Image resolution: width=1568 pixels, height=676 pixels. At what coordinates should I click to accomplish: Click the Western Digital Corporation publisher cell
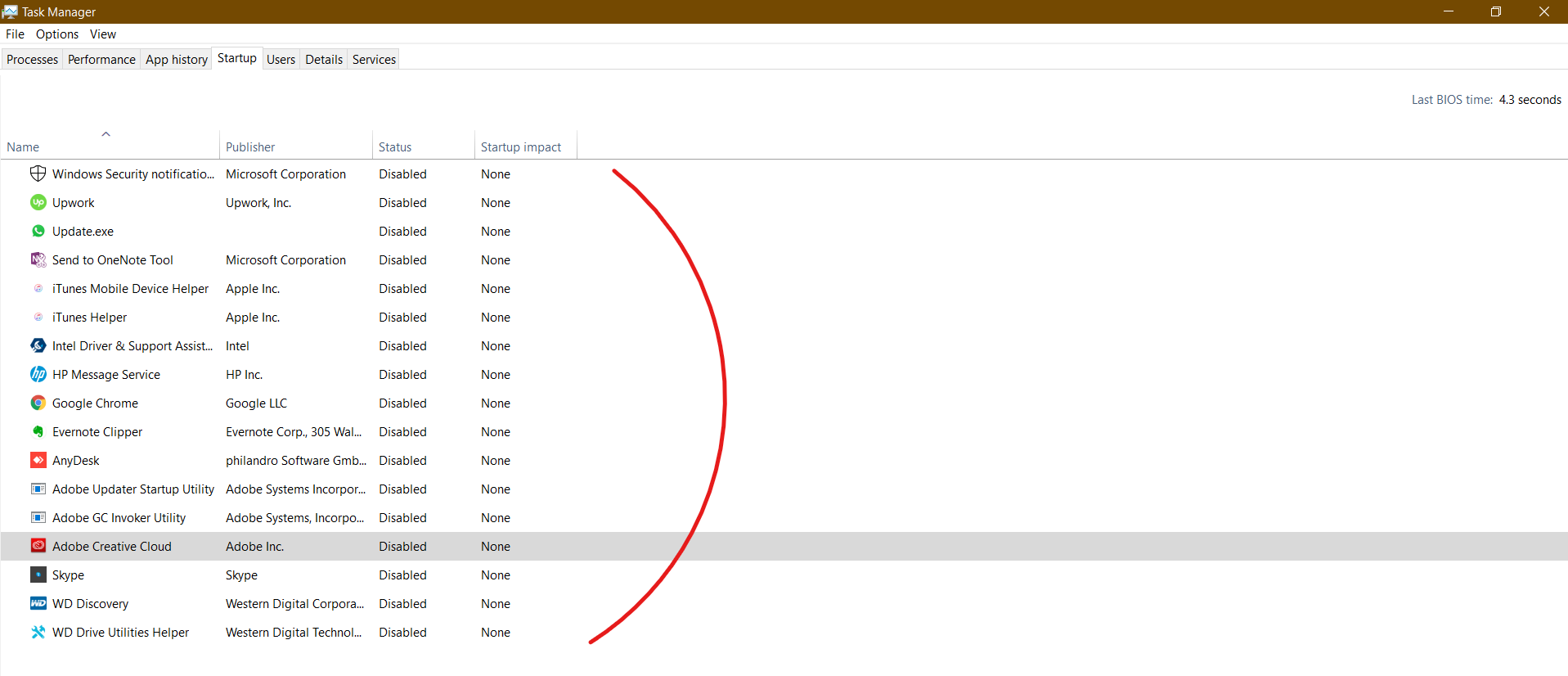click(x=295, y=603)
